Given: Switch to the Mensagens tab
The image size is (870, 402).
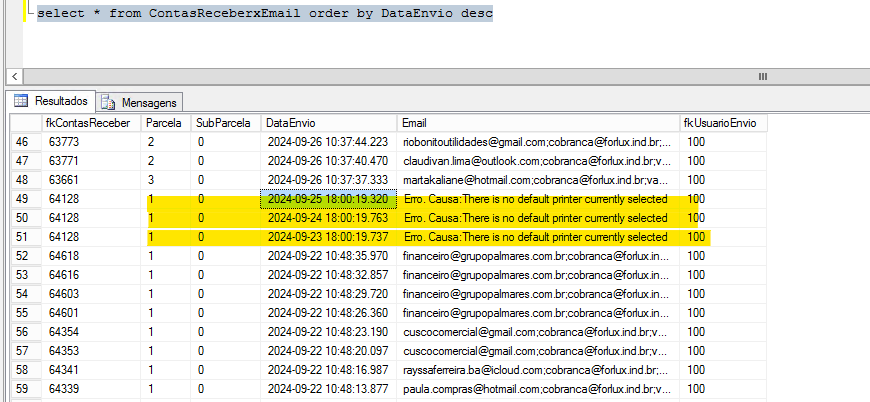Looking at the screenshot, I should (x=148, y=102).
